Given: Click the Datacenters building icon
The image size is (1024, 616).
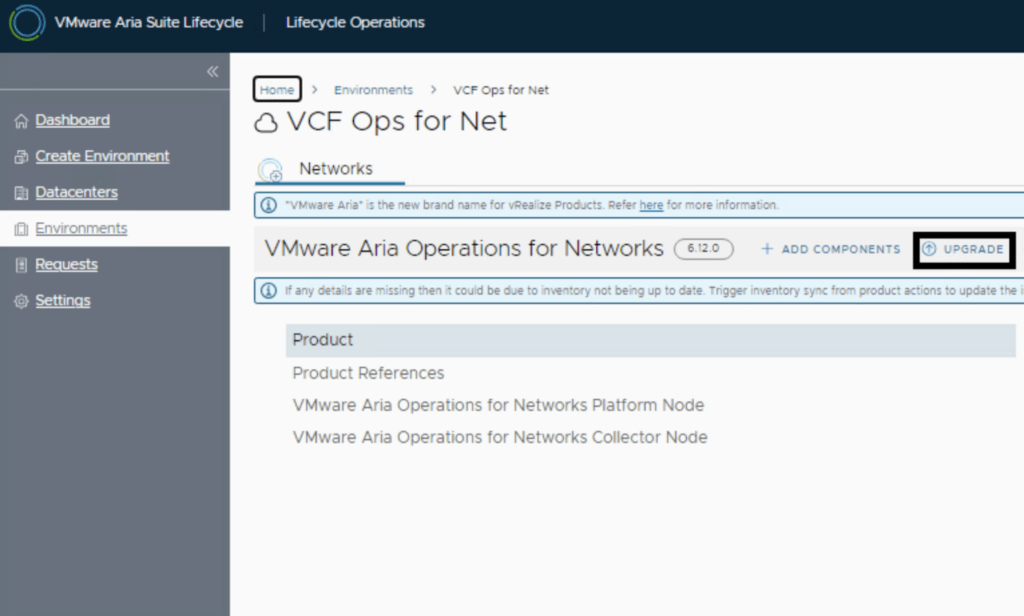Looking at the screenshot, I should [21, 193].
